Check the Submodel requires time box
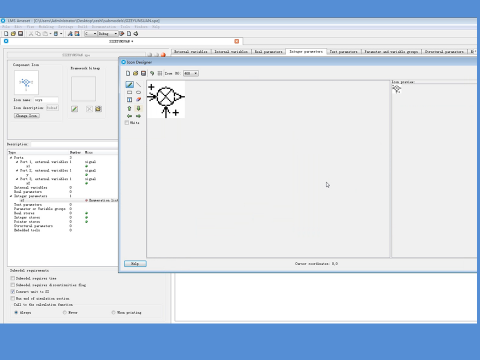480x360 pixels. pyautogui.click(x=13, y=278)
